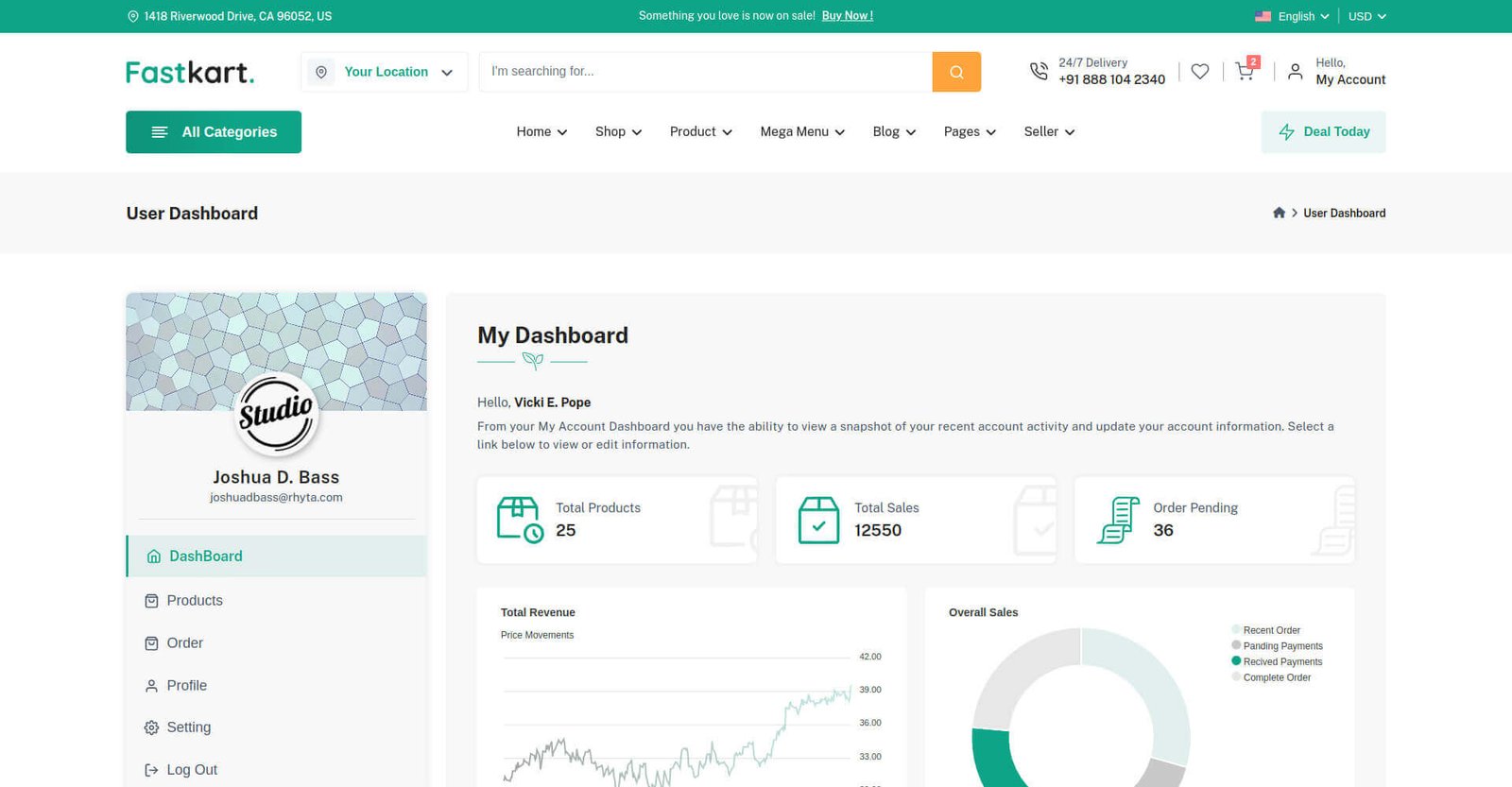Image resolution: width=1512 pixels, height=787 pixels.
Task: Click the orange search magnifier button
Action: pyautogui.click(x=956, y=72)
